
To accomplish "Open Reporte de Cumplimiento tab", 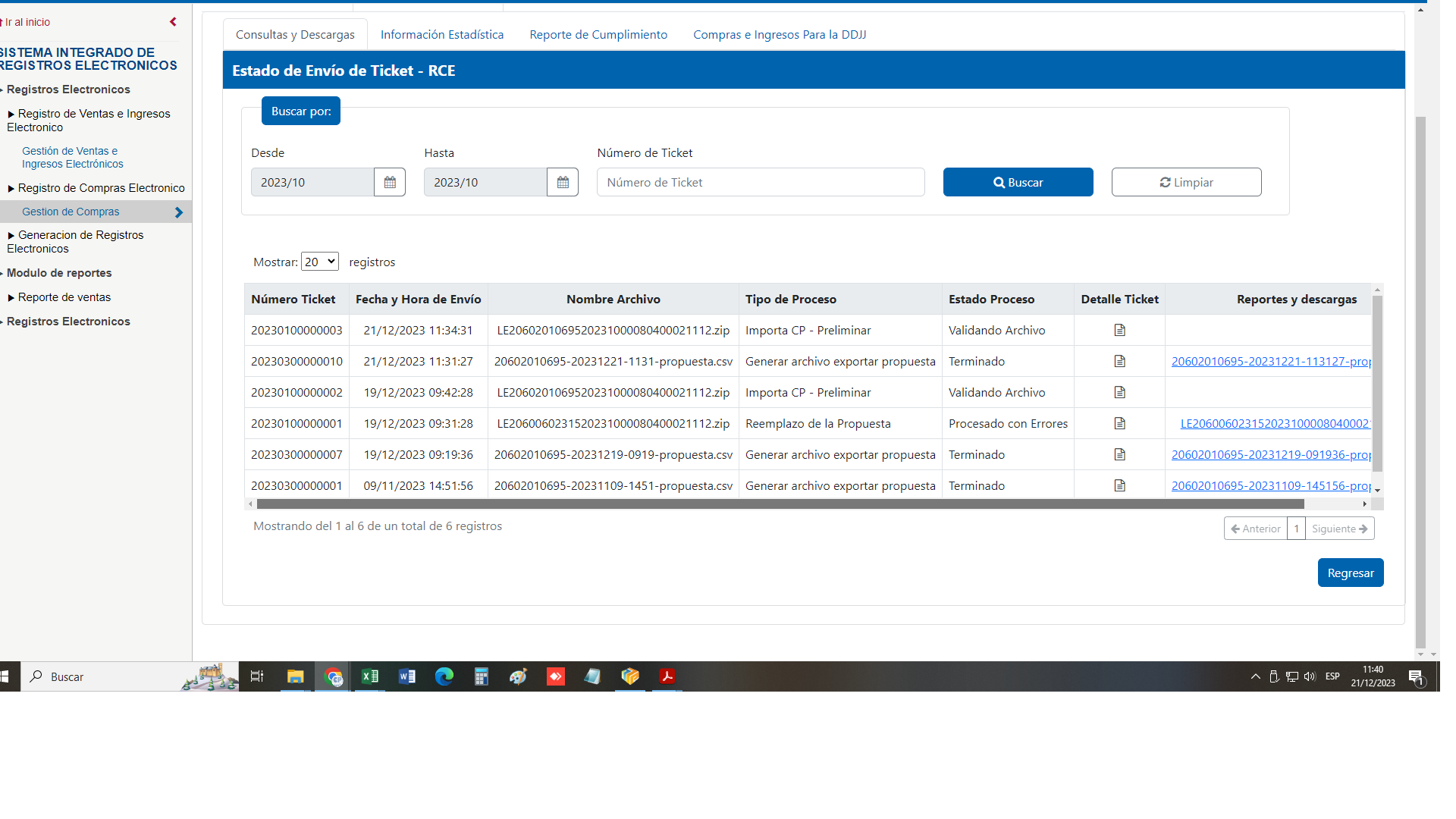I will click(x=598, y=35).
